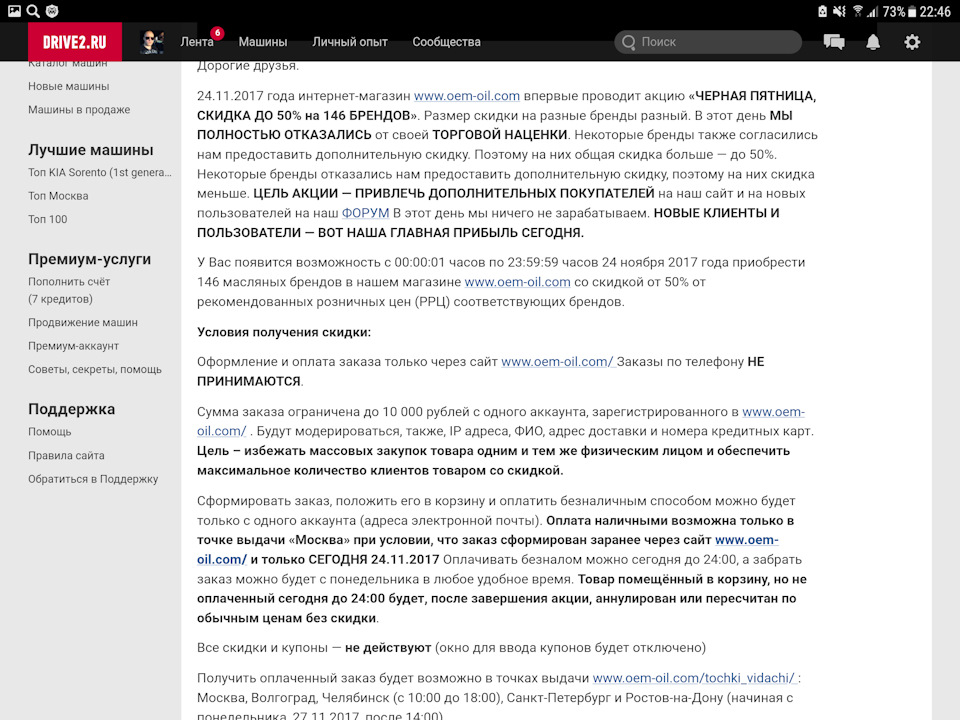960x720 pixels.
Task: Open the Лента tab
Action: 197,42
